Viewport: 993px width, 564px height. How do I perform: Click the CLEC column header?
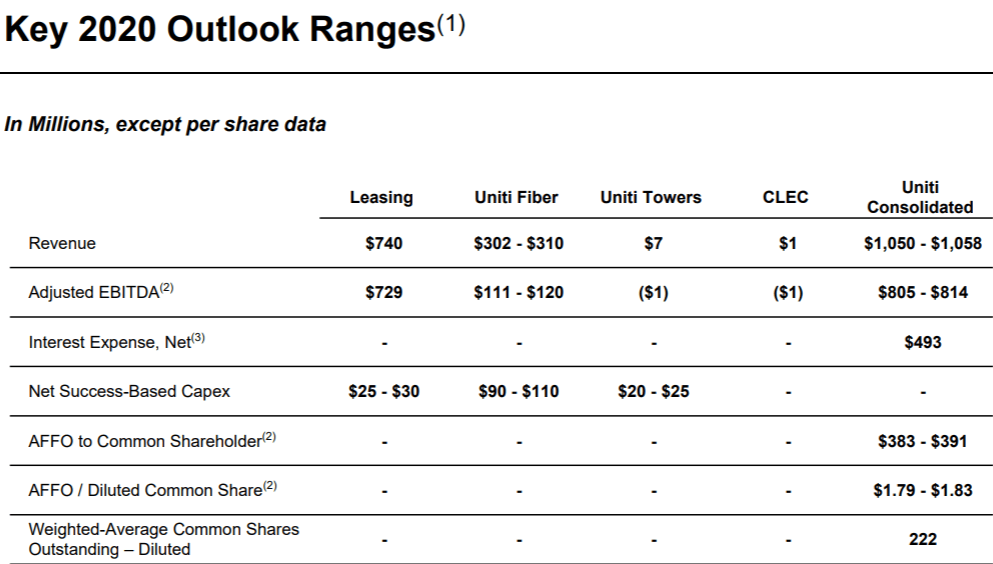point(785,197)
